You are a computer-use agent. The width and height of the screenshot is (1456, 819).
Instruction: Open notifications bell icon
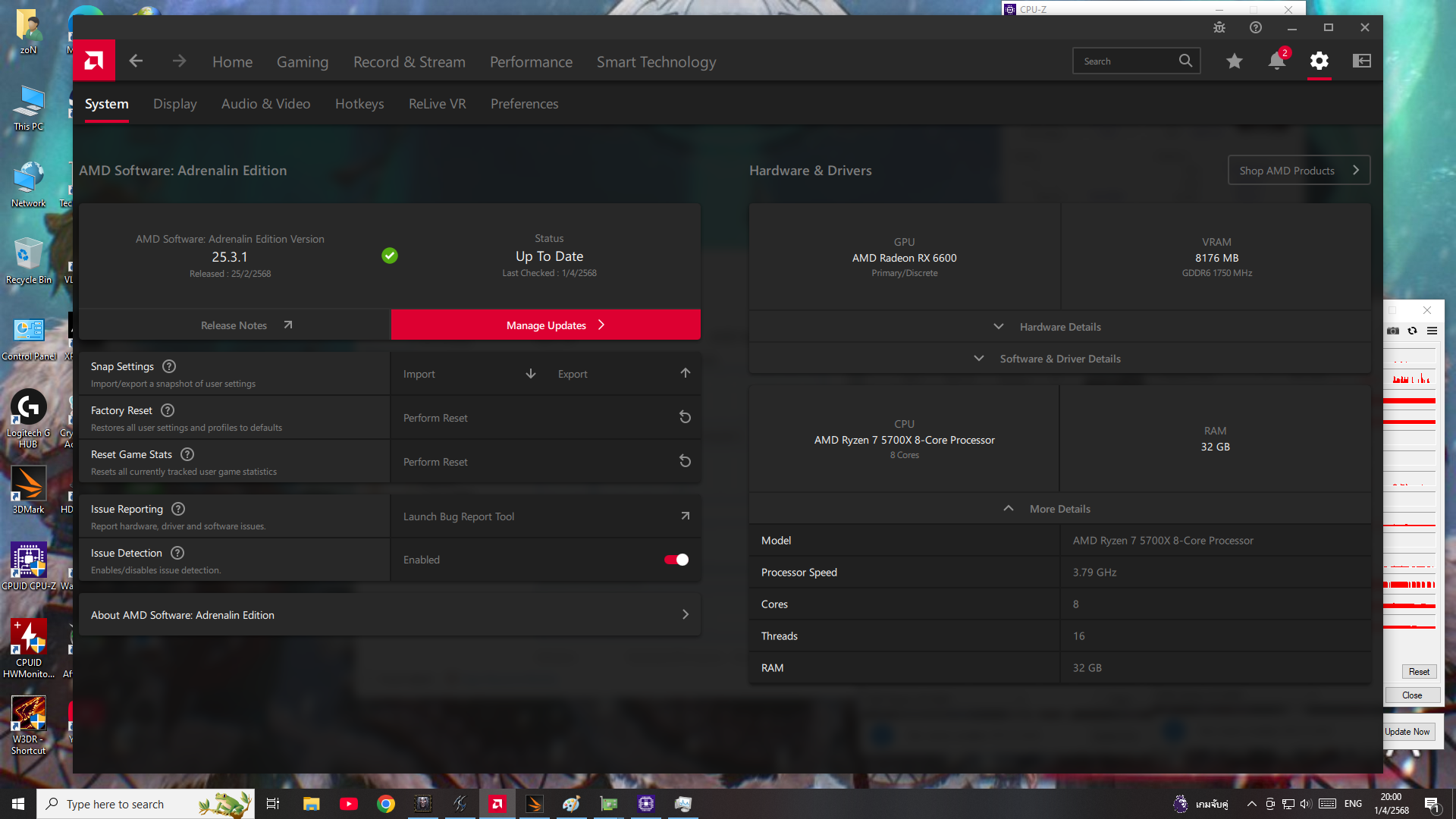coord(1277,61)
